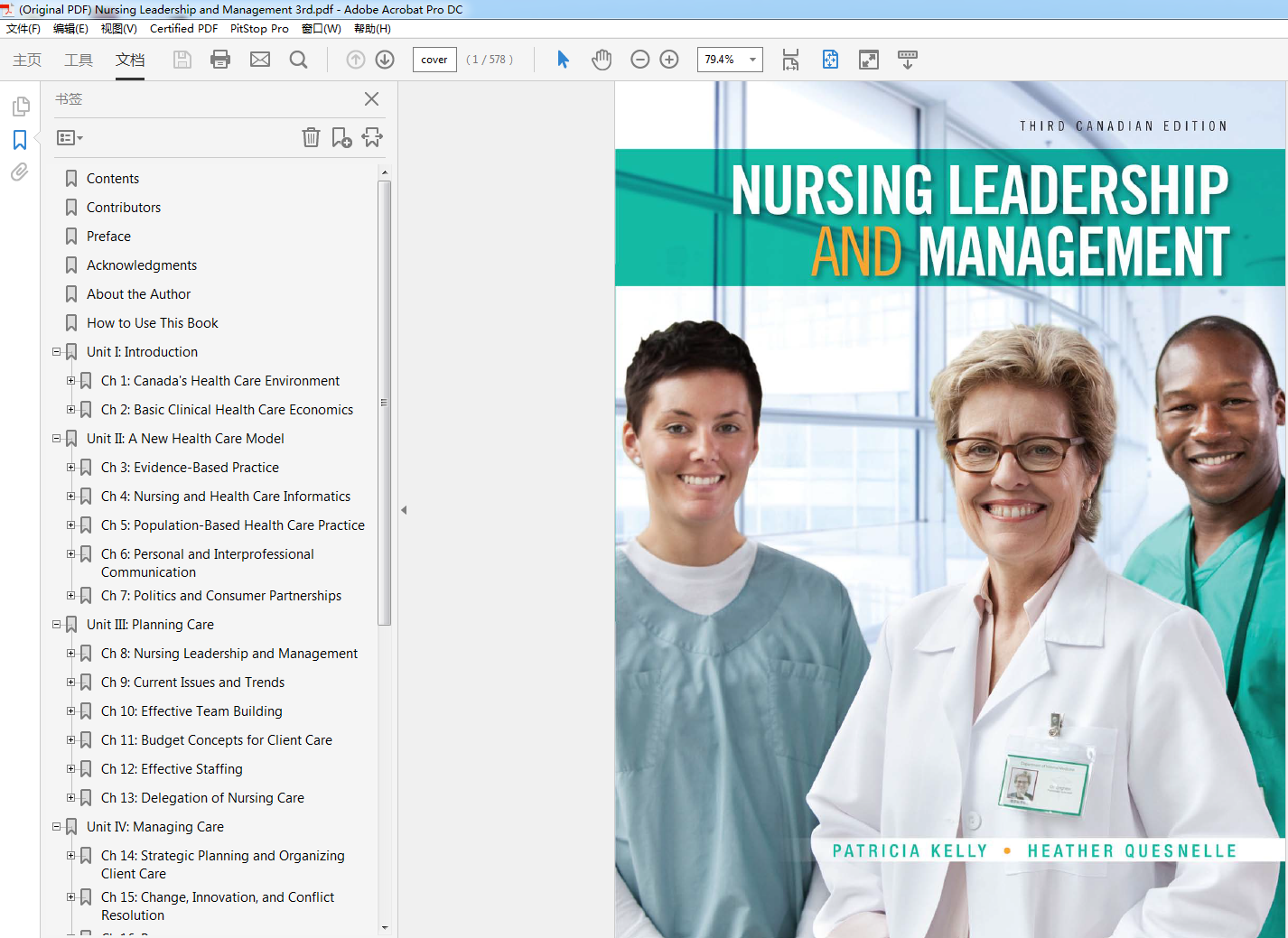
Task: Click the Save file floppy icon
Action: click(x=182, y=60)
